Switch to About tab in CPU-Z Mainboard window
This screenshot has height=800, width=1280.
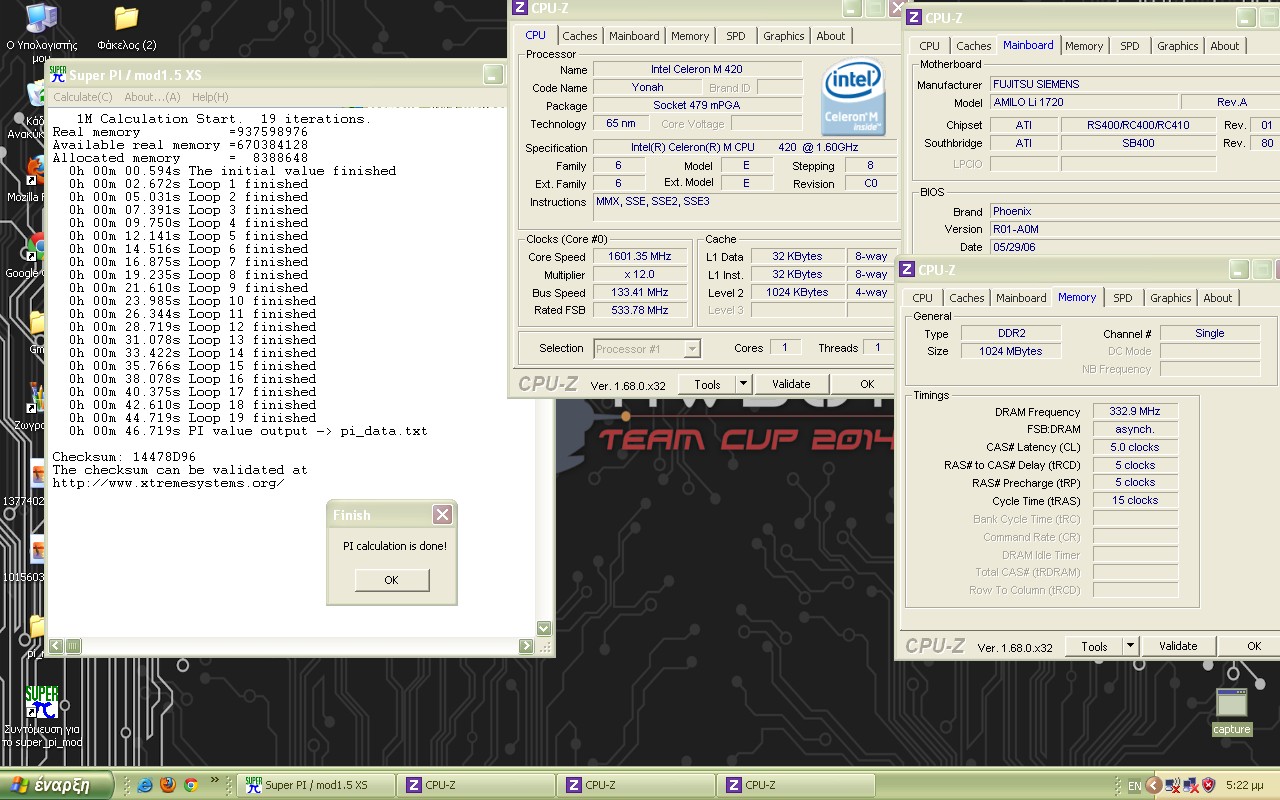point(1225,46)
